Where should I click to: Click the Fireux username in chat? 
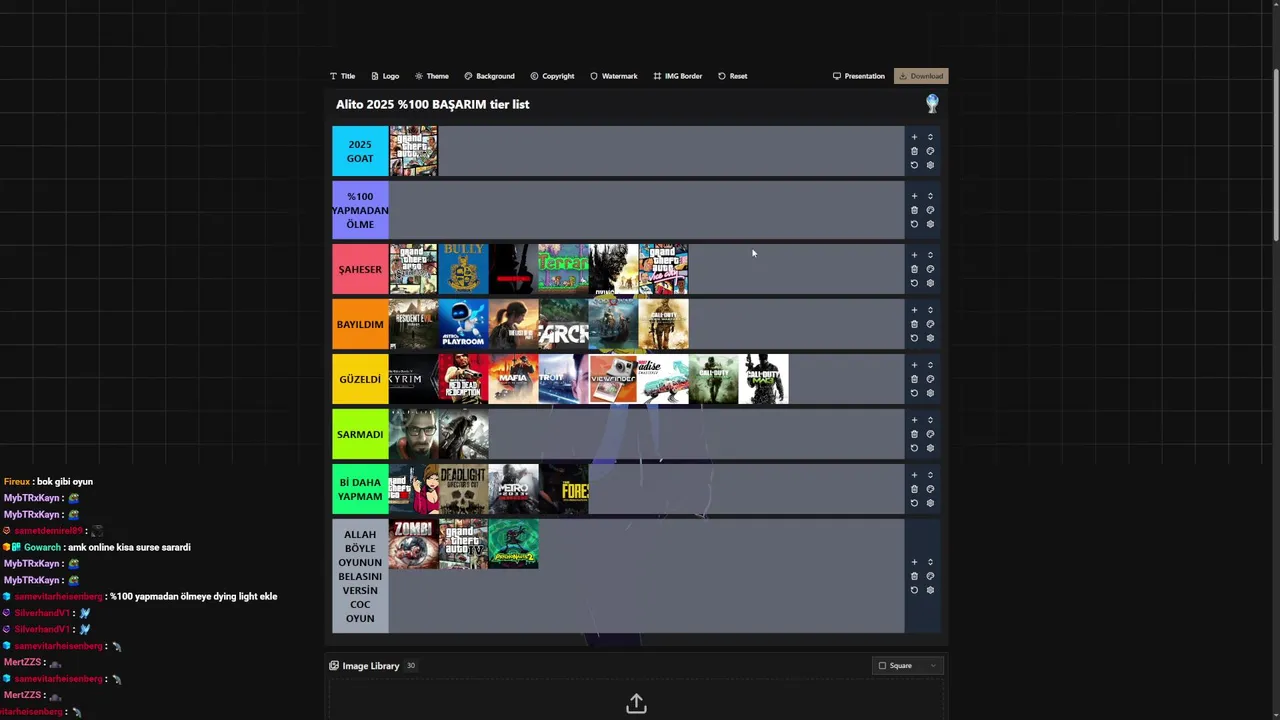[x=17, y=481]
